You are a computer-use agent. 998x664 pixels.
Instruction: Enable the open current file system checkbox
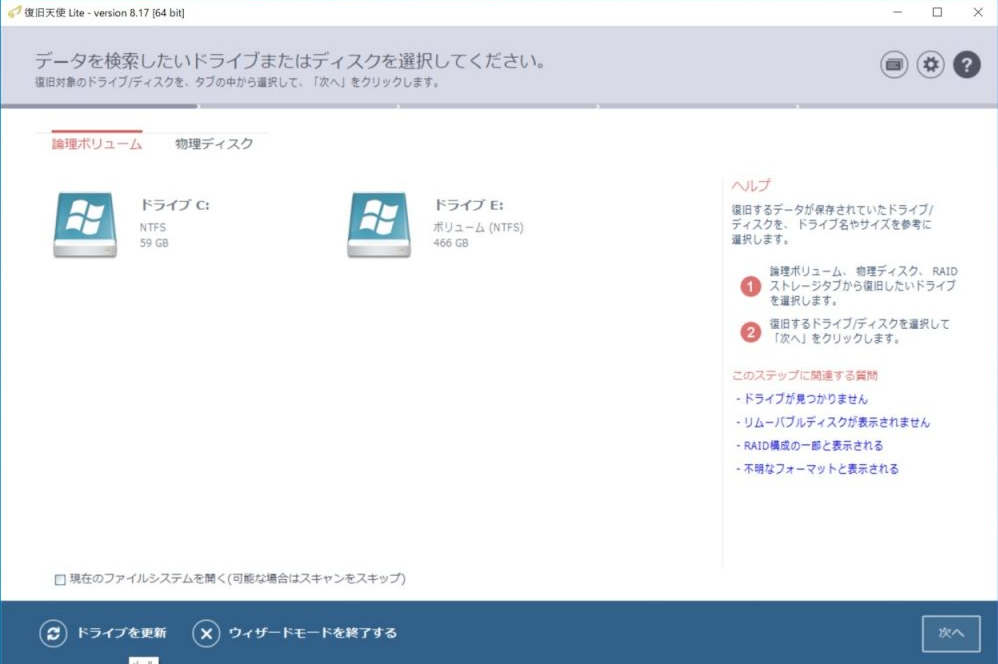[60, 579]
